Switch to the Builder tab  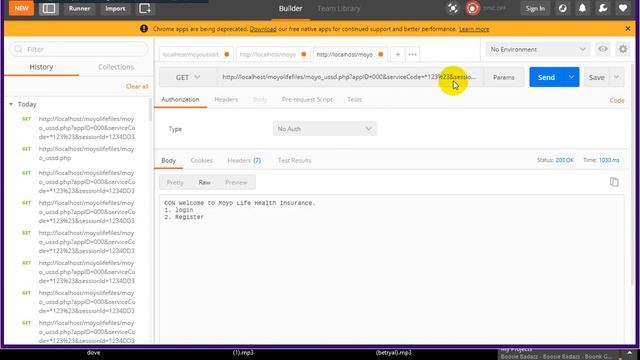click(290, 9)
